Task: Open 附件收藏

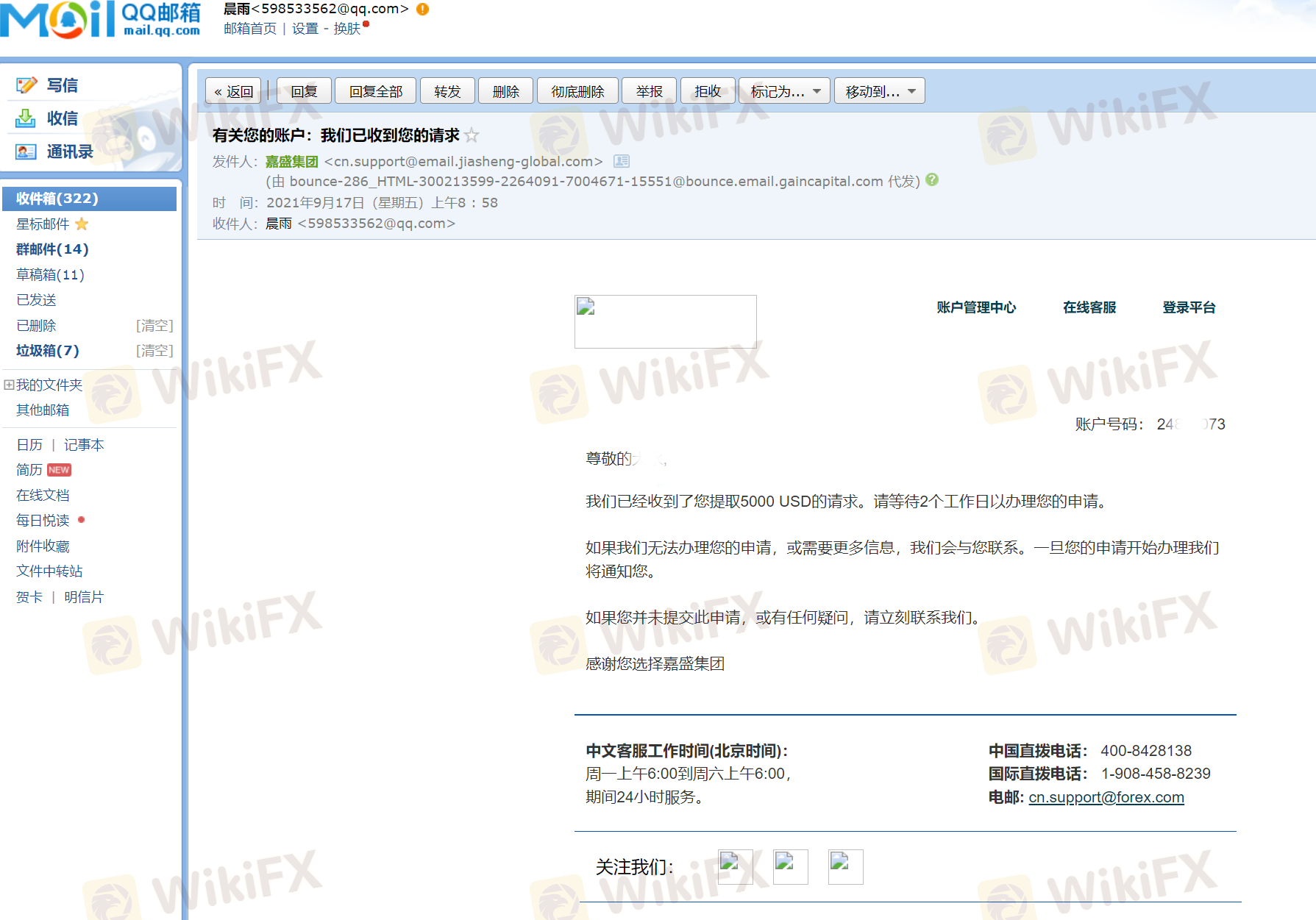Action: 43,546
